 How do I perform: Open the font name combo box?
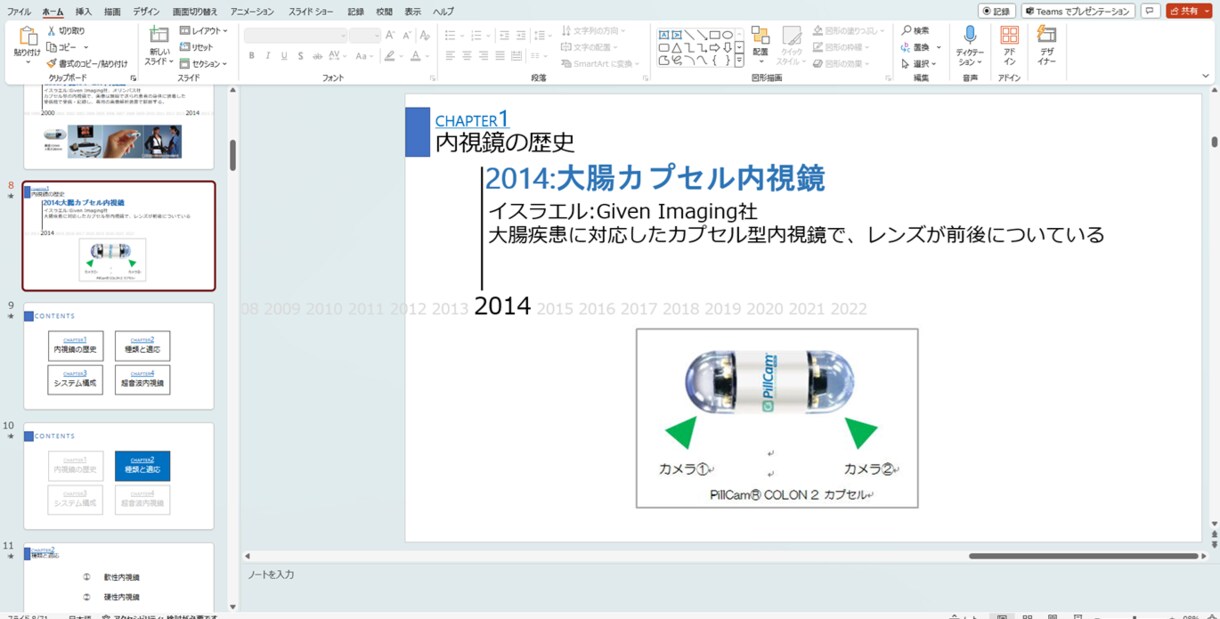click(x=295, y=35)
